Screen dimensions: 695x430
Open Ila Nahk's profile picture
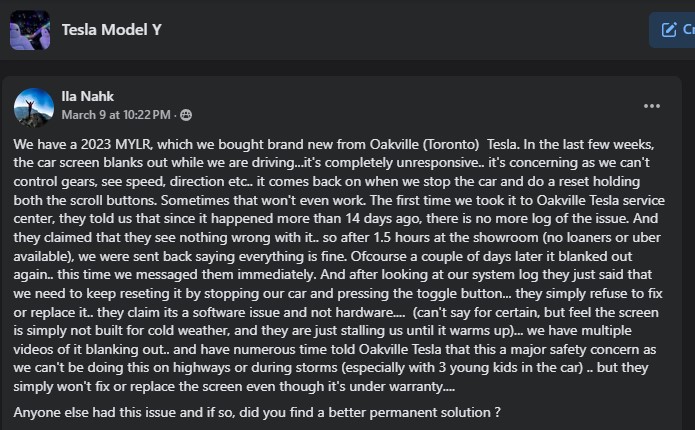tap(30, 107)
